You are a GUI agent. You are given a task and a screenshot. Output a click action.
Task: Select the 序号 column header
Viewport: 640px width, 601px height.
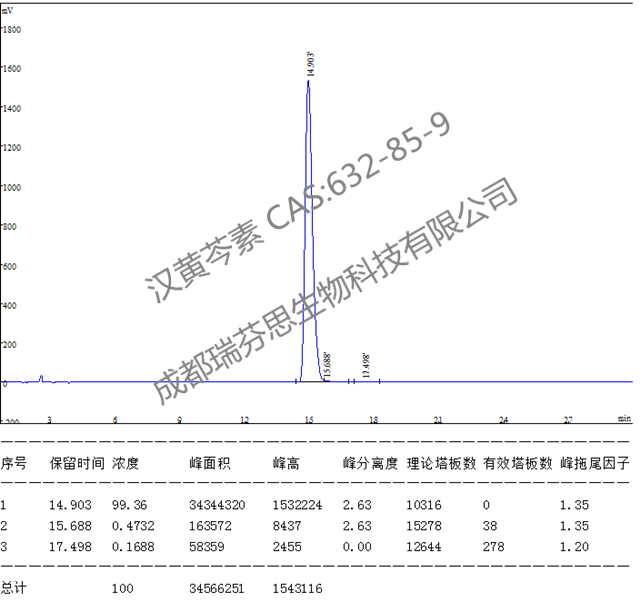tap(13, 464)
